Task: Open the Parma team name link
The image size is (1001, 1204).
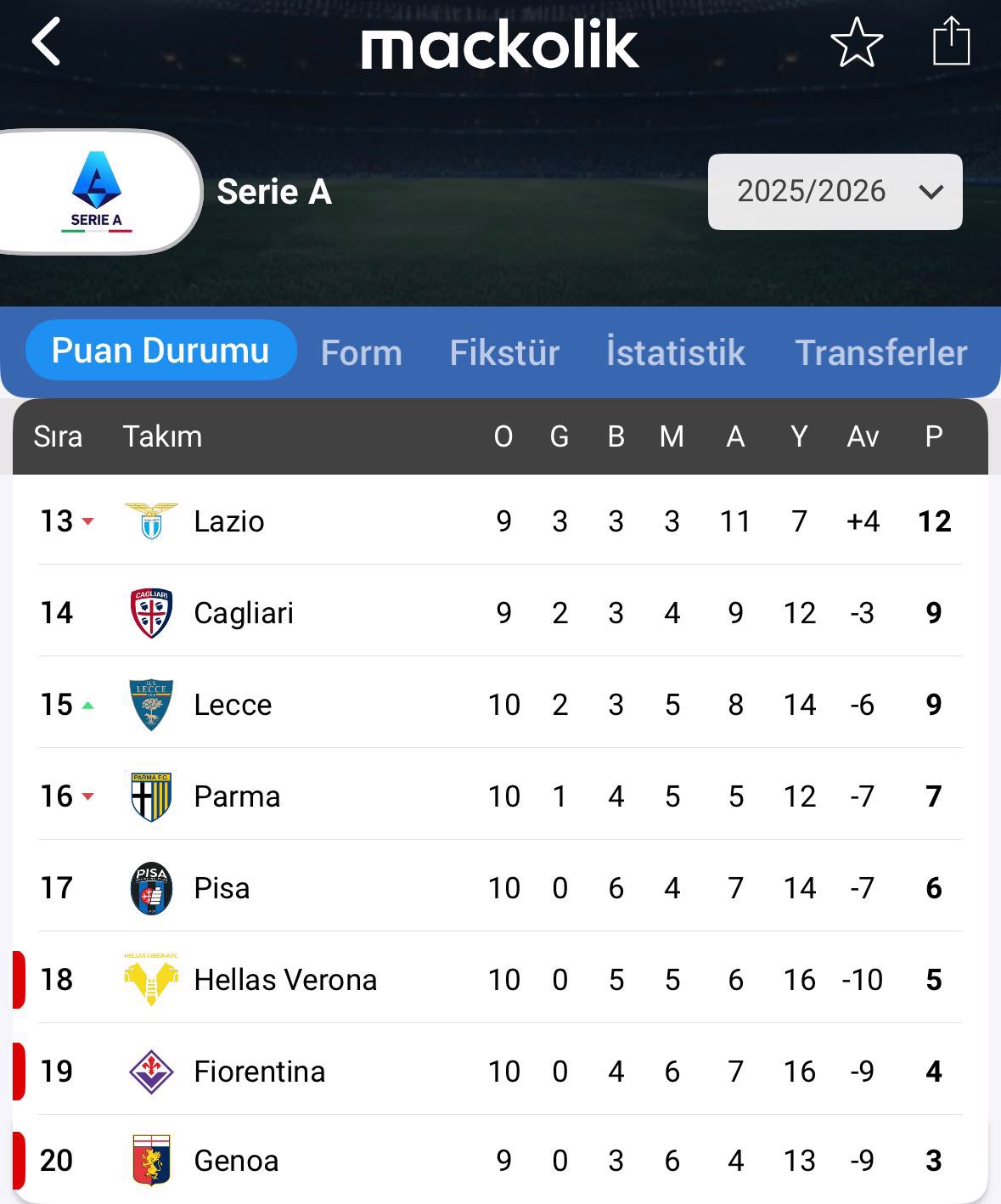Action: pos(237,796)
